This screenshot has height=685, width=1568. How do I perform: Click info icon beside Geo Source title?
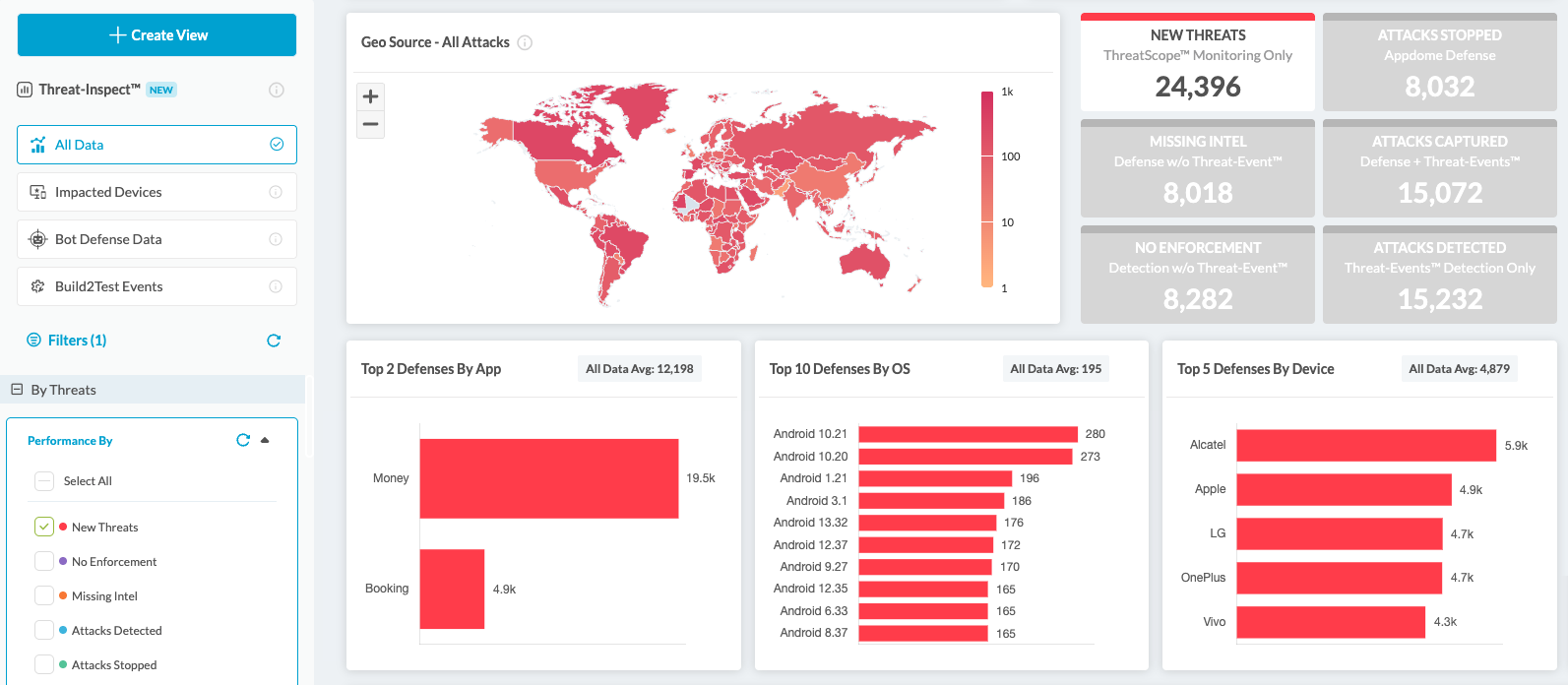pos(525,42)
